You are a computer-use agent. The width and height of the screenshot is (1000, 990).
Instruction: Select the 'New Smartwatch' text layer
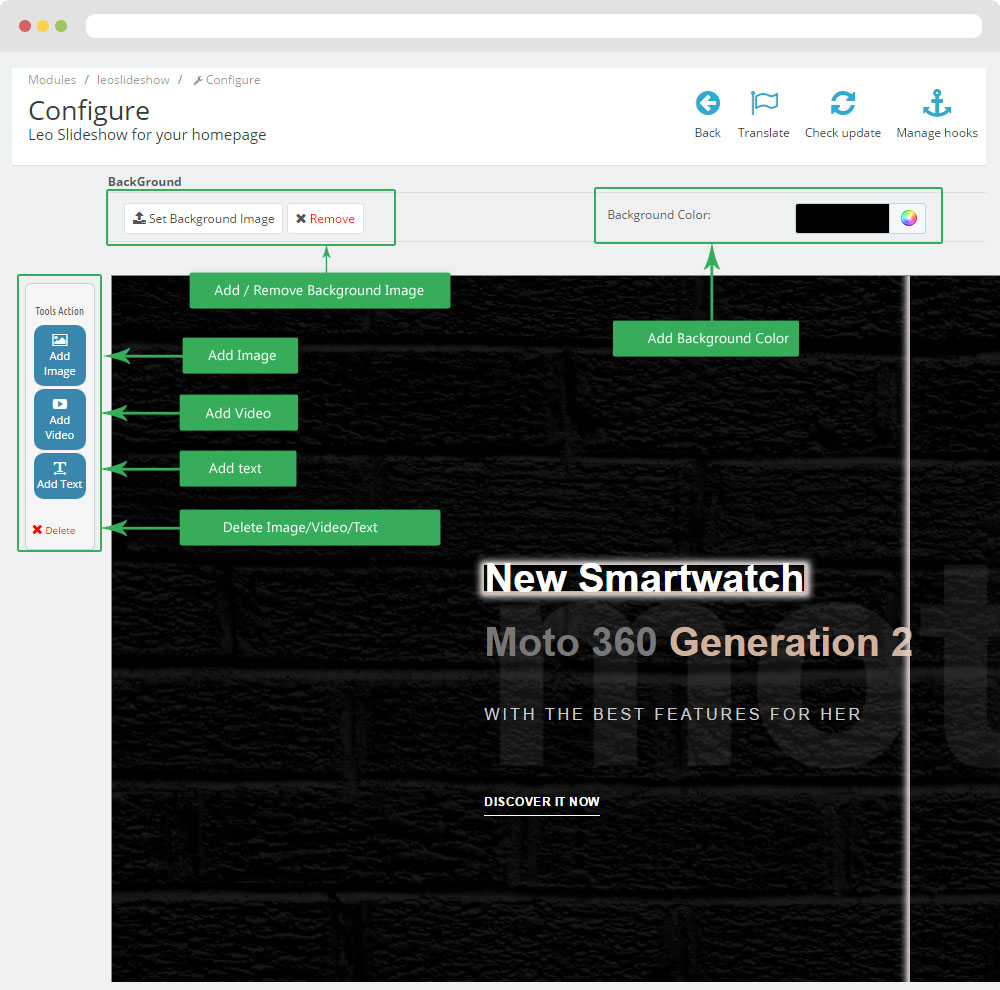[x=643, y=578]
